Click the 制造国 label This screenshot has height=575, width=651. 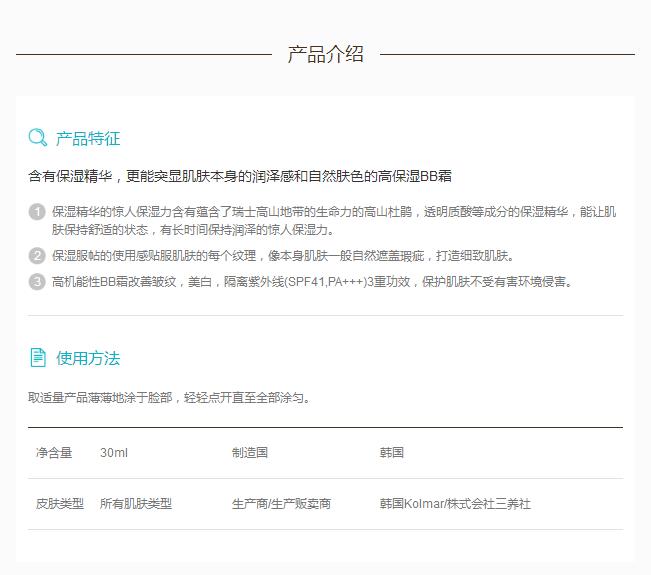[250, 453]
